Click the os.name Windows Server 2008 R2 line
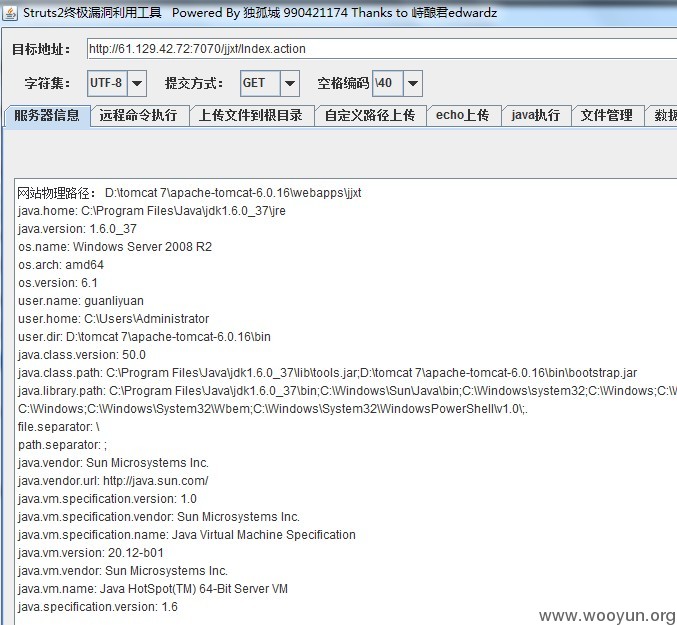Image resolution: width=677 pixels, height=625 pixels. 115,247
